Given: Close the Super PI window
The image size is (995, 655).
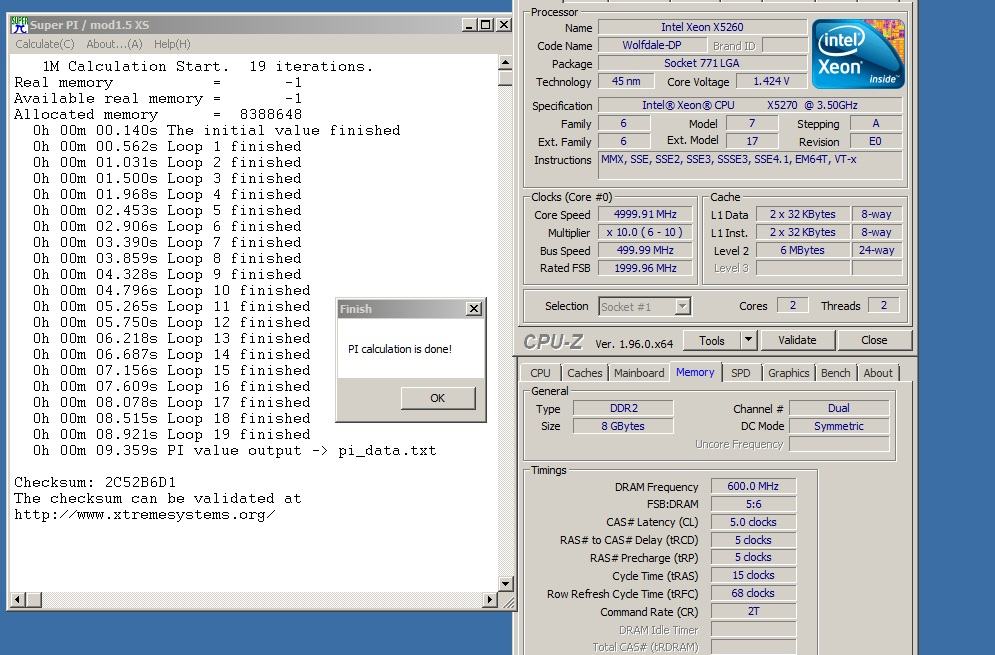Looking at the screenshot, I should pos(504,25).
